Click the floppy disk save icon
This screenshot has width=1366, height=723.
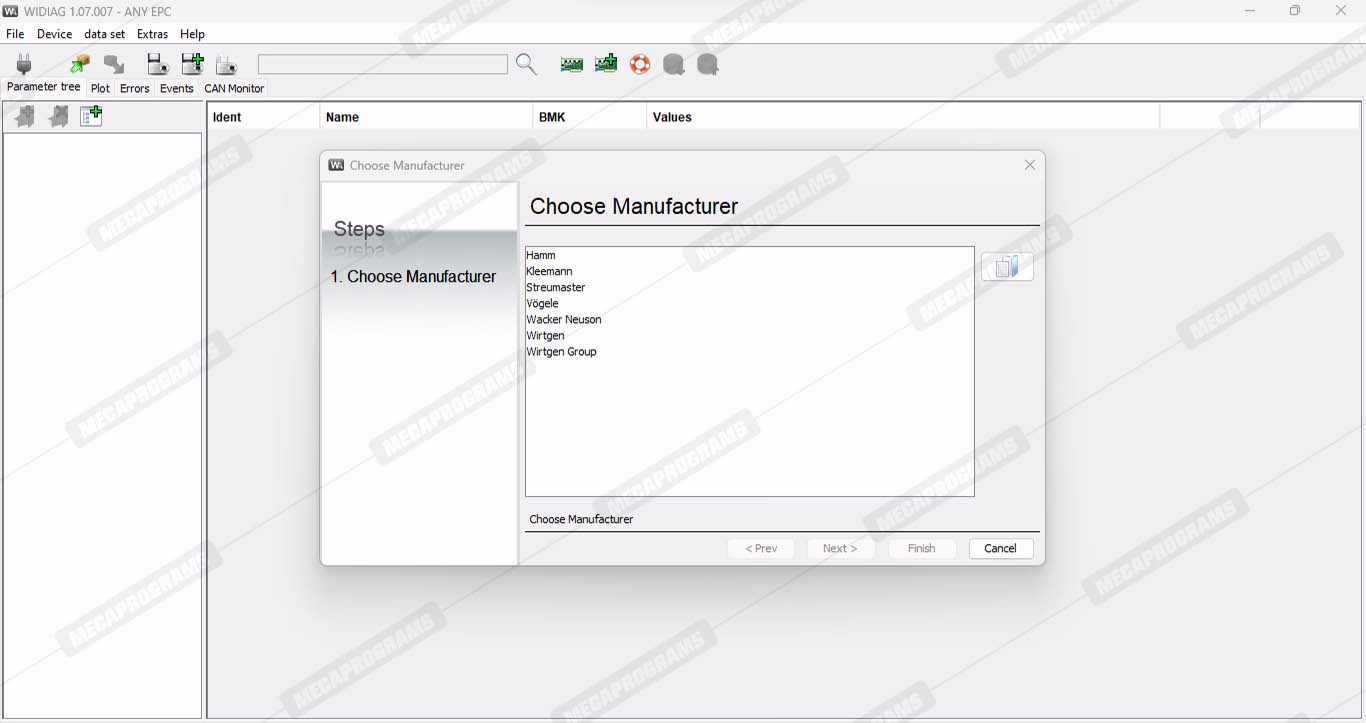point(158,65)
